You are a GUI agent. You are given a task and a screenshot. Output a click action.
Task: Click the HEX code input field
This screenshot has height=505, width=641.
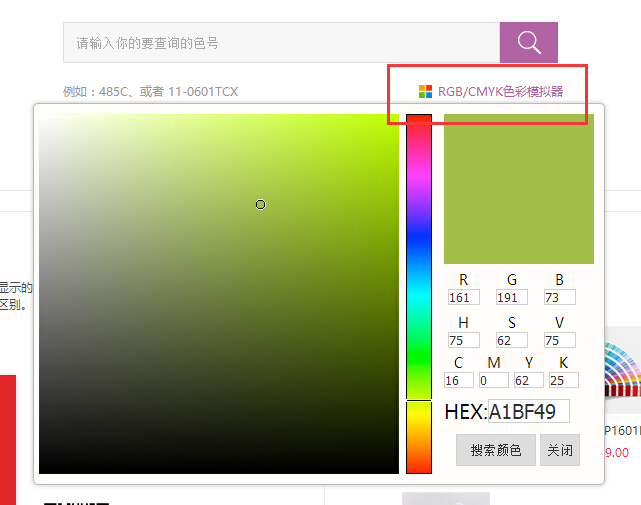[x=528, y=411]
